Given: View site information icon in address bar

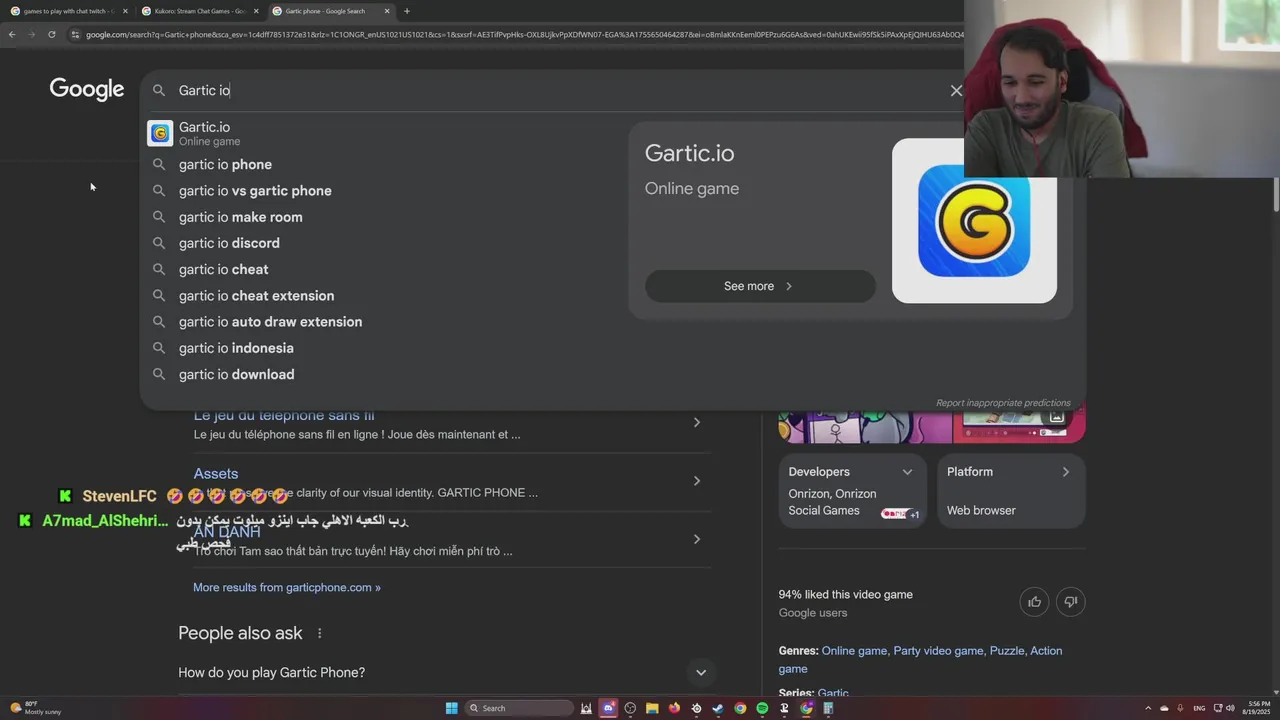Looking at the screenshot, I should 75,34.
